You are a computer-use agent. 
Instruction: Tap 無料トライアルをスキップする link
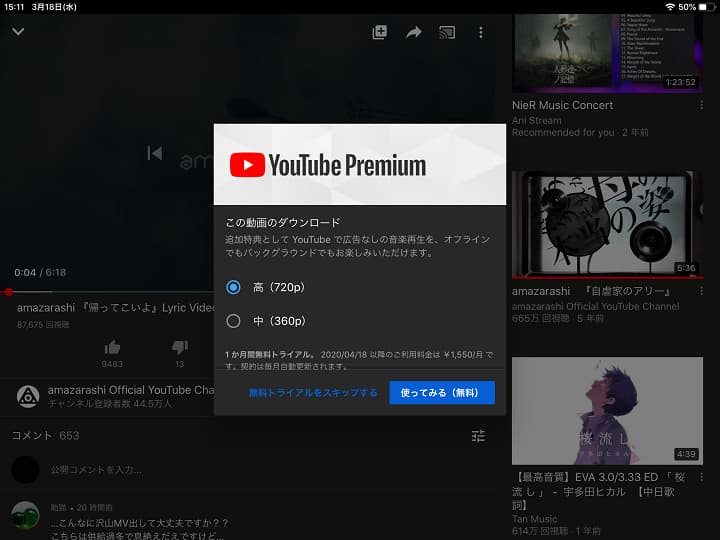(x=313, y=393)
